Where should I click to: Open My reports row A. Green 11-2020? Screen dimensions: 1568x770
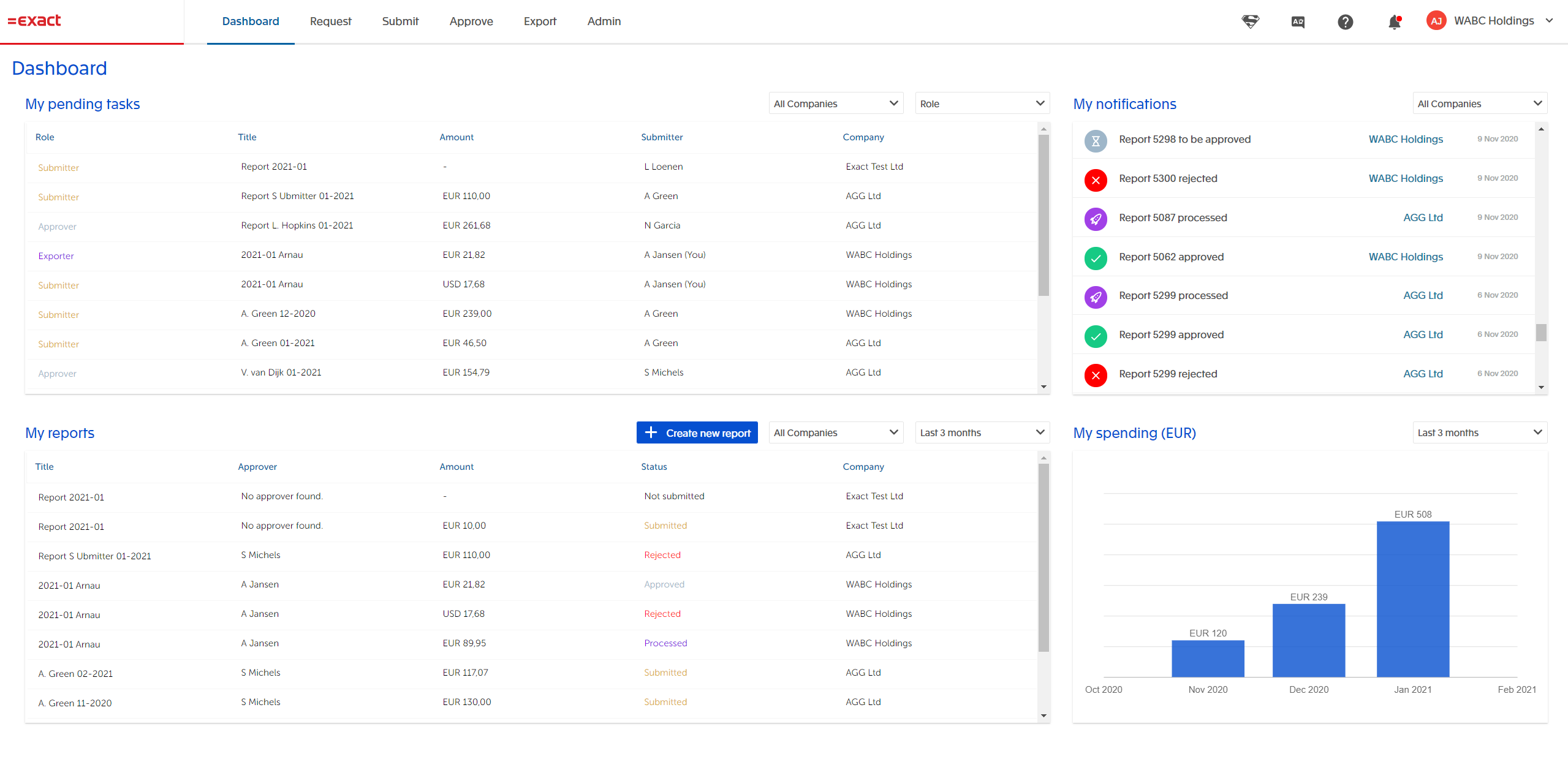[532, 703]
